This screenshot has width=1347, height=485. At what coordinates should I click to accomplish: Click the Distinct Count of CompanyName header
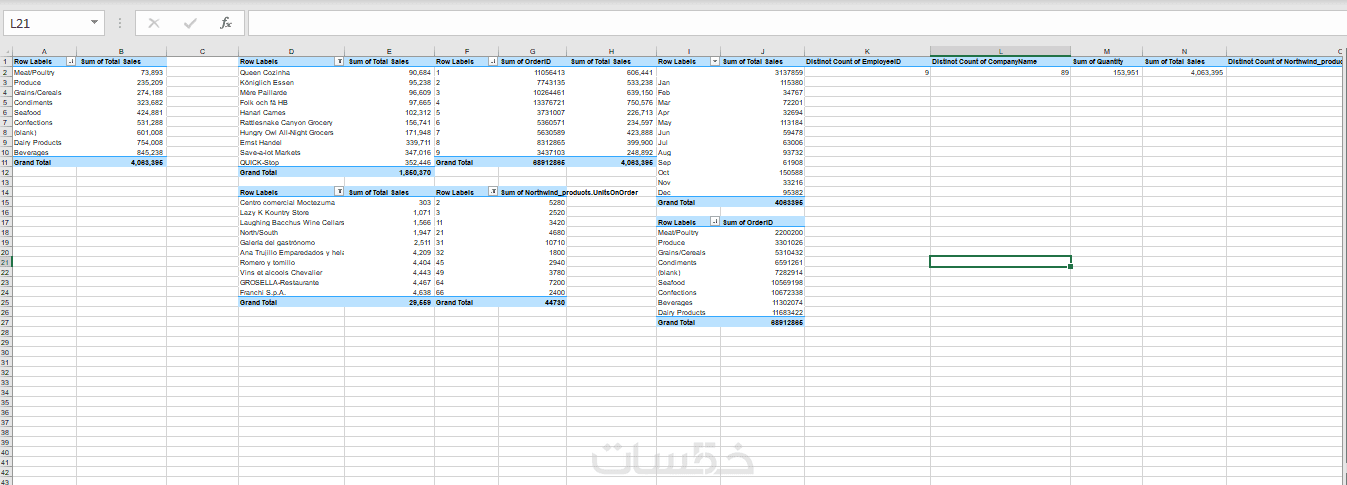(x=1000, y=62)
